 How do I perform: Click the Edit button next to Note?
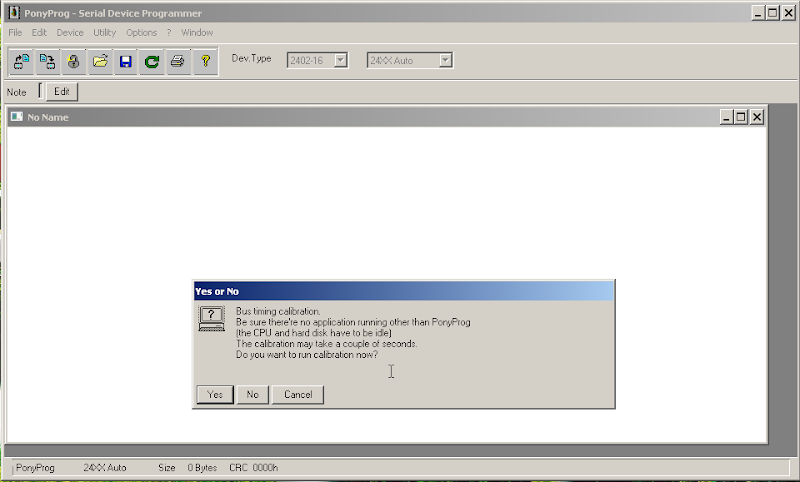point(62,92)
